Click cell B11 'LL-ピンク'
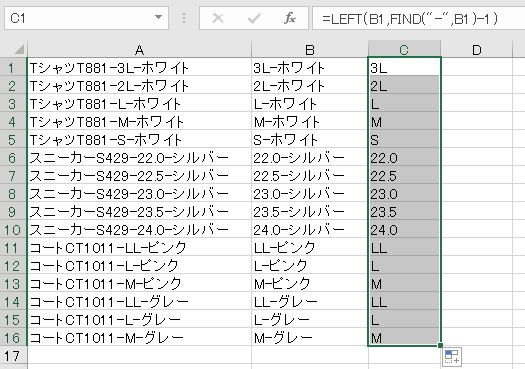525x369 pixels. coord(310,248)
